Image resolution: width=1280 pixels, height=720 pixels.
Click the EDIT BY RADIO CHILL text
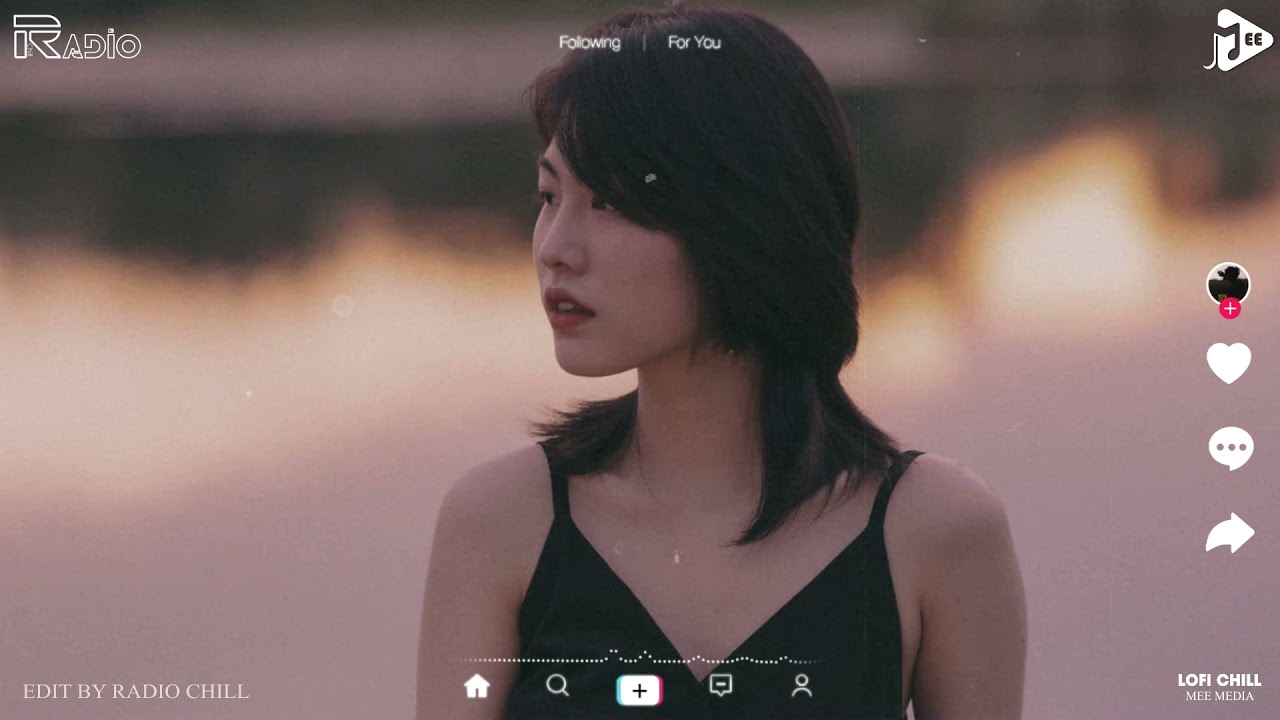point(136,691)
